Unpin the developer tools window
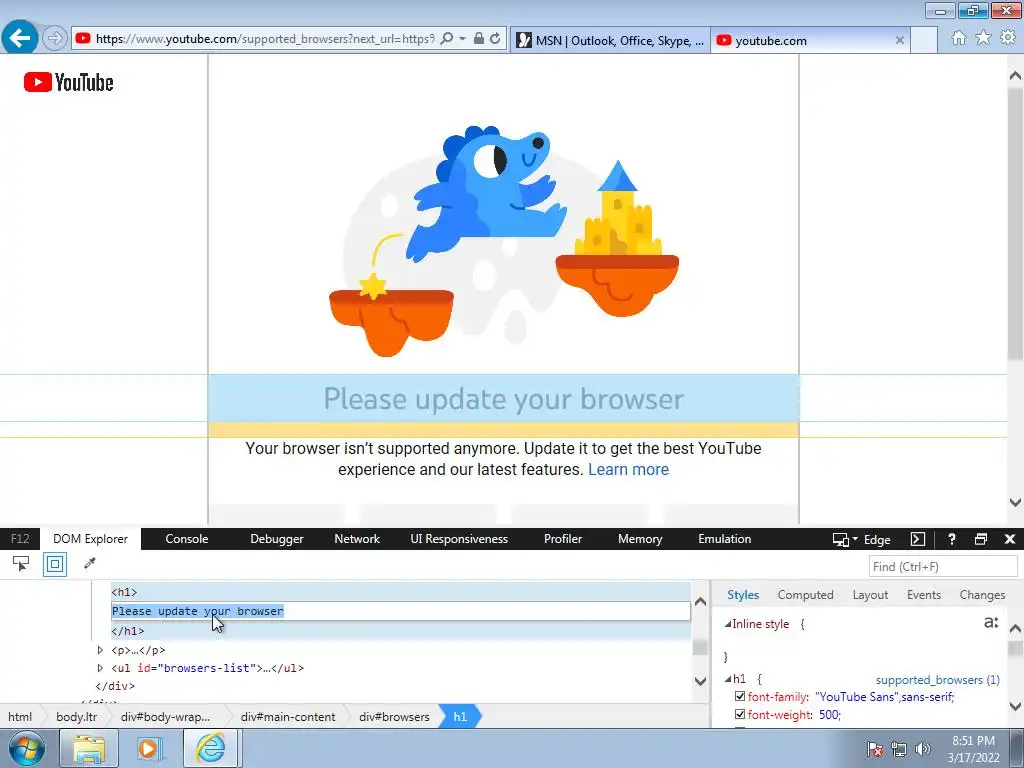 click(x=981, y=539)
